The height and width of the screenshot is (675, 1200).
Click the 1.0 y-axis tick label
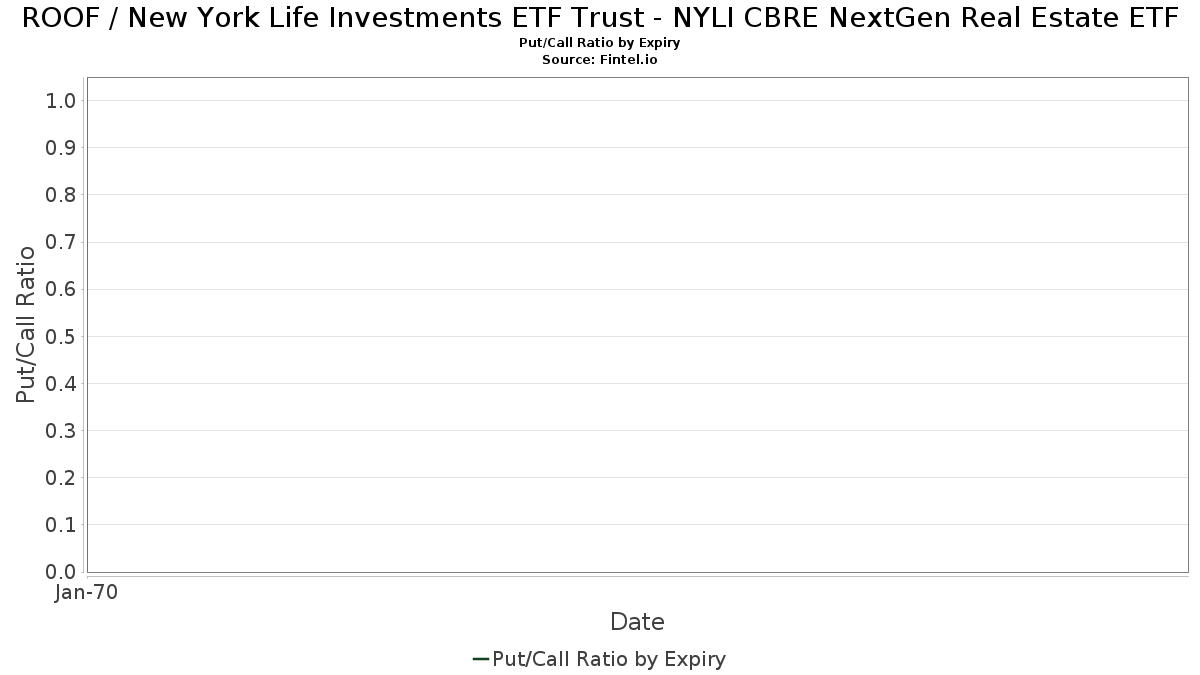(61, 100)
